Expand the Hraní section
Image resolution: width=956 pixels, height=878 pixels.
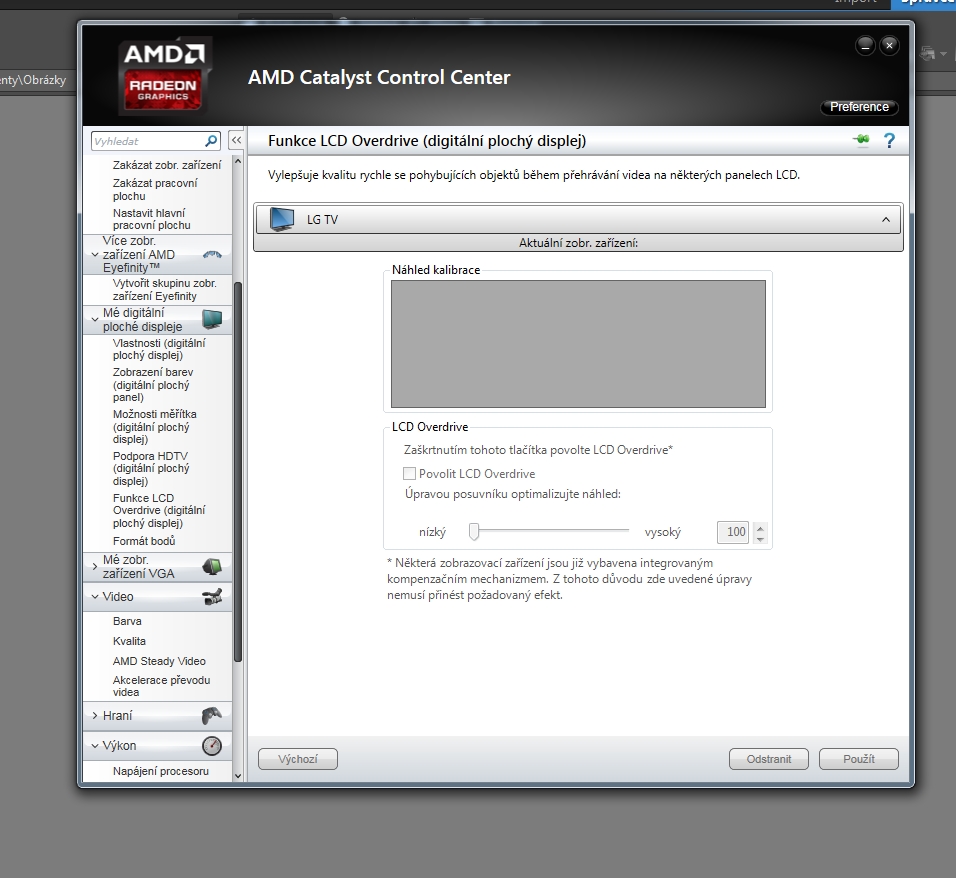[x=95, y=715]
